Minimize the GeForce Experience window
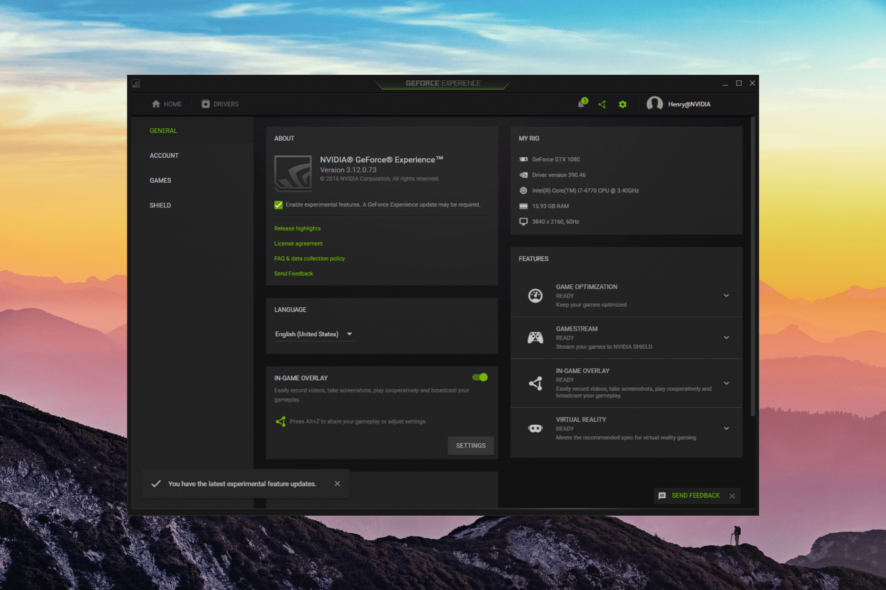 click(725, 84)
